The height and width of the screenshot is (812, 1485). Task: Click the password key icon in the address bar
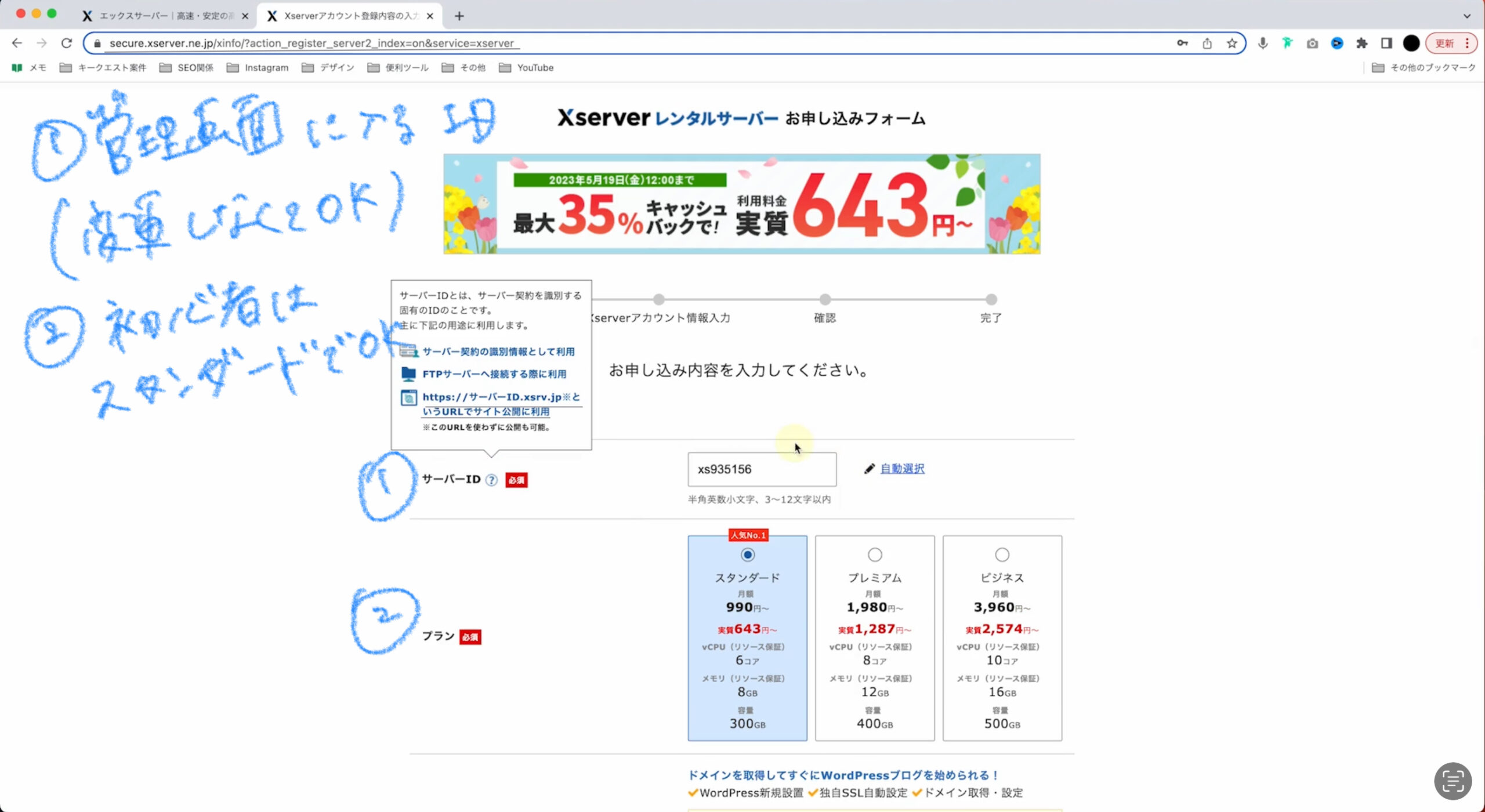click(1182, 43)
